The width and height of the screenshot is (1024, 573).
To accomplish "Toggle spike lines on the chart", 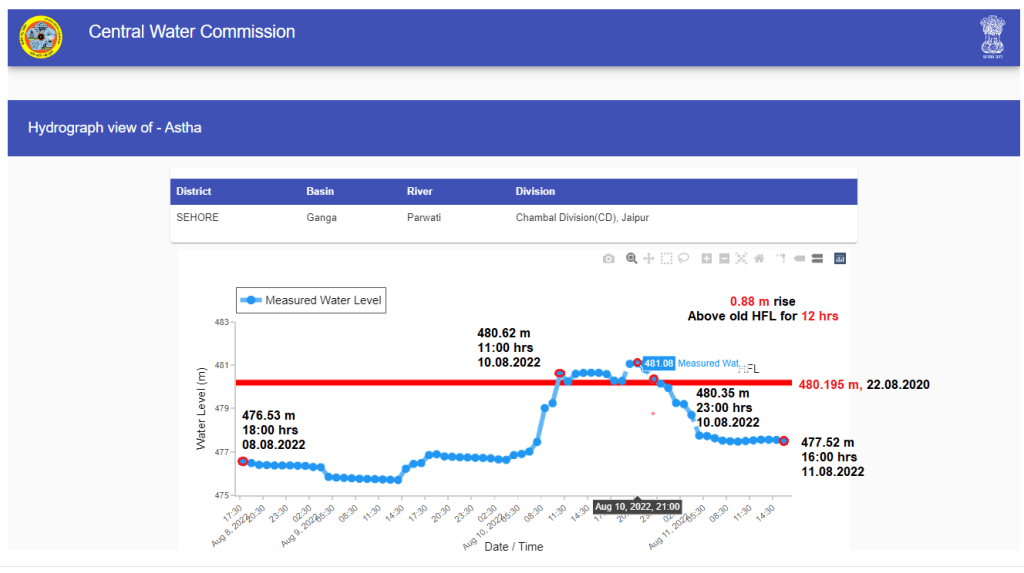I will (x=781, y=258).
